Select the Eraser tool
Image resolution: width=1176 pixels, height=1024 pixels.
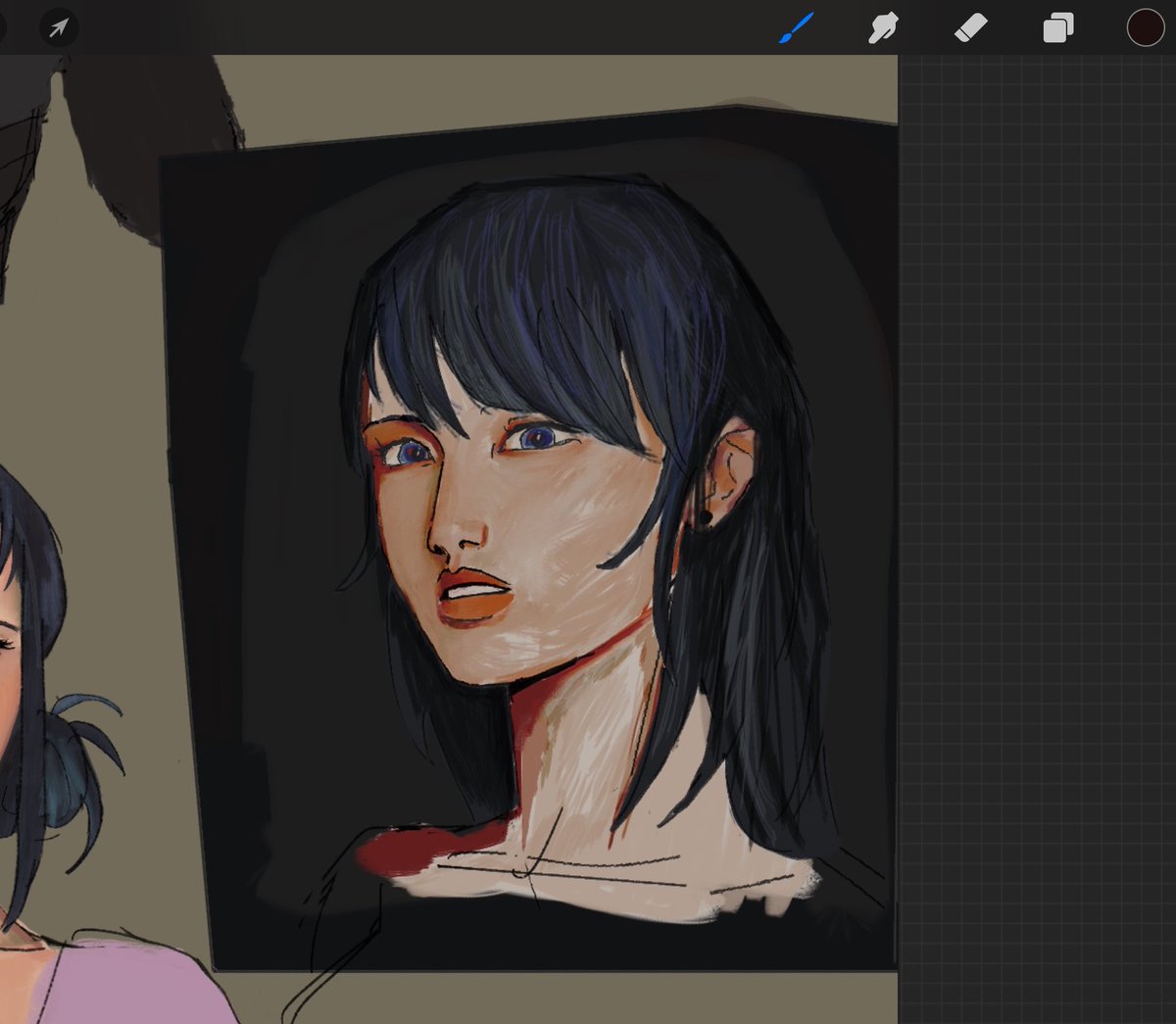(x=970, y=27)
